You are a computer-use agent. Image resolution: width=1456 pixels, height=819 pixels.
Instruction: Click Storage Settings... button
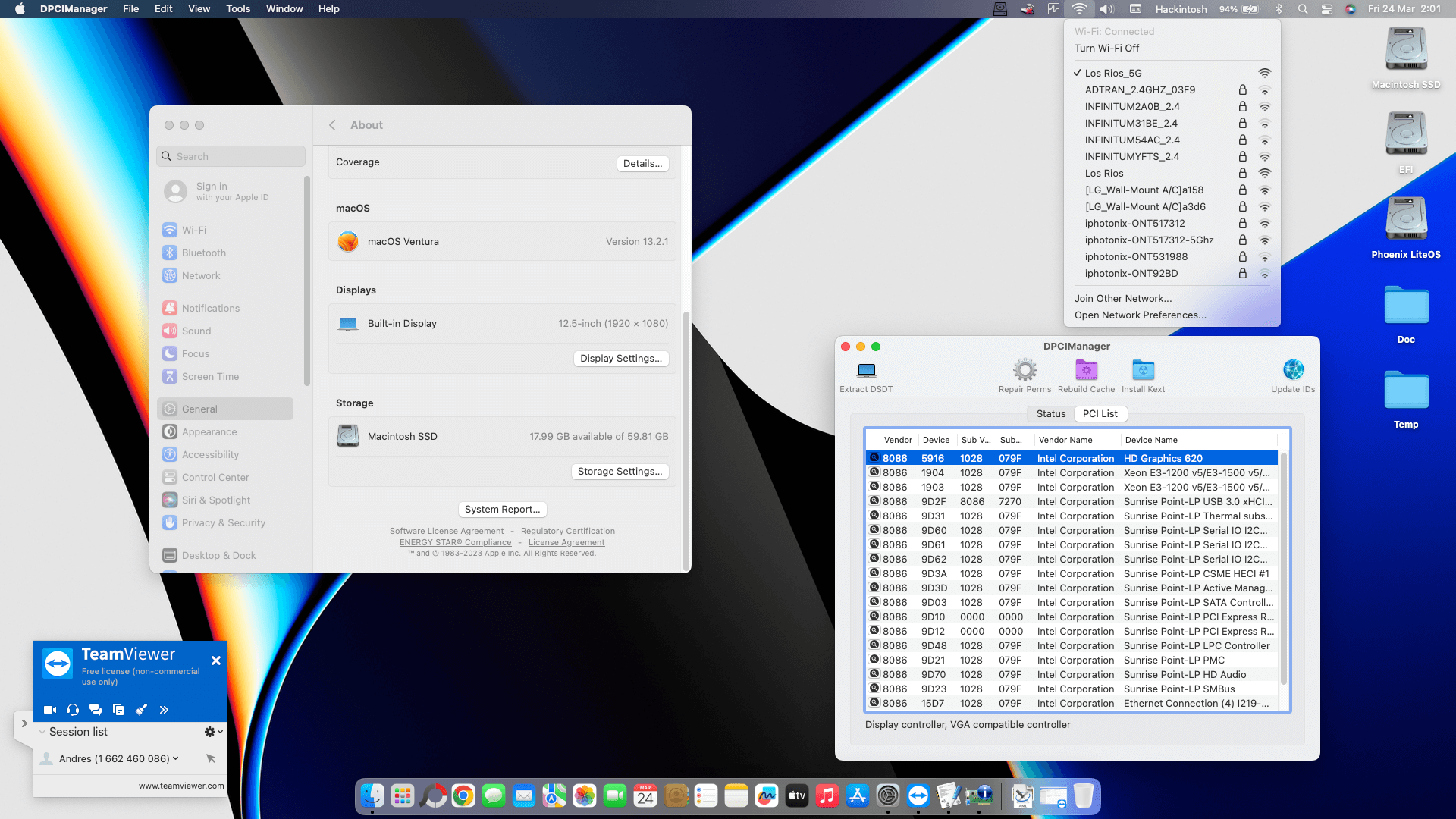(620, 471)
